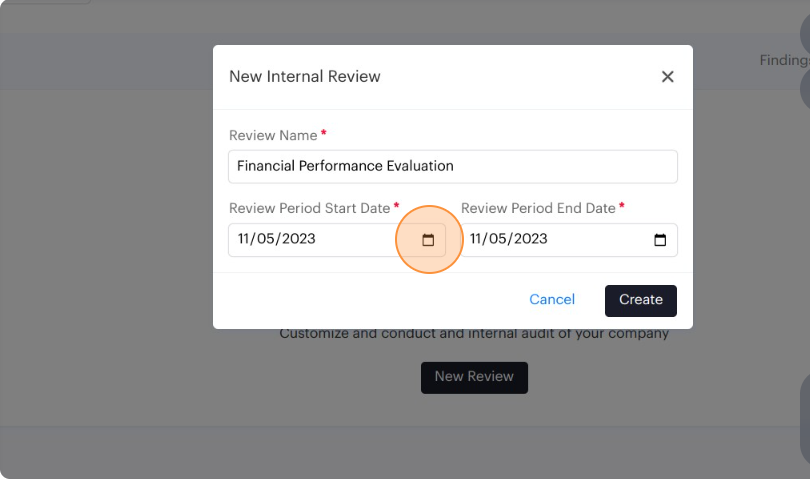Viewport: 810px width, 480px height.
Task: Click the audit description text below the dialog
Action: [x=474, y=334]
